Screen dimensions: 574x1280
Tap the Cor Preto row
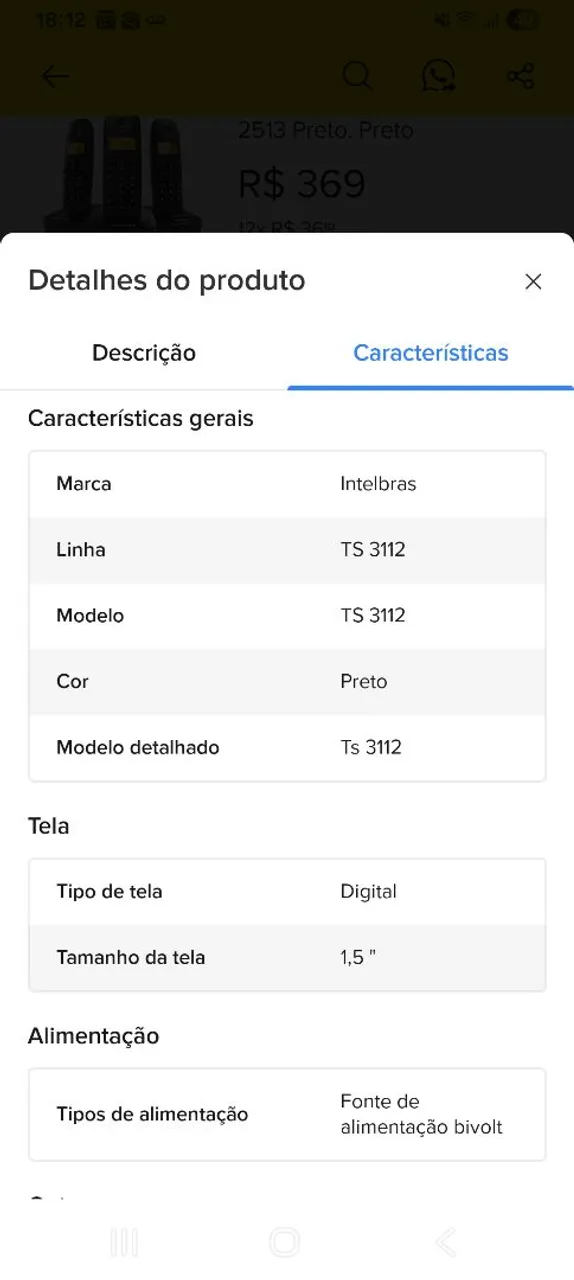(x=287, y=681)
